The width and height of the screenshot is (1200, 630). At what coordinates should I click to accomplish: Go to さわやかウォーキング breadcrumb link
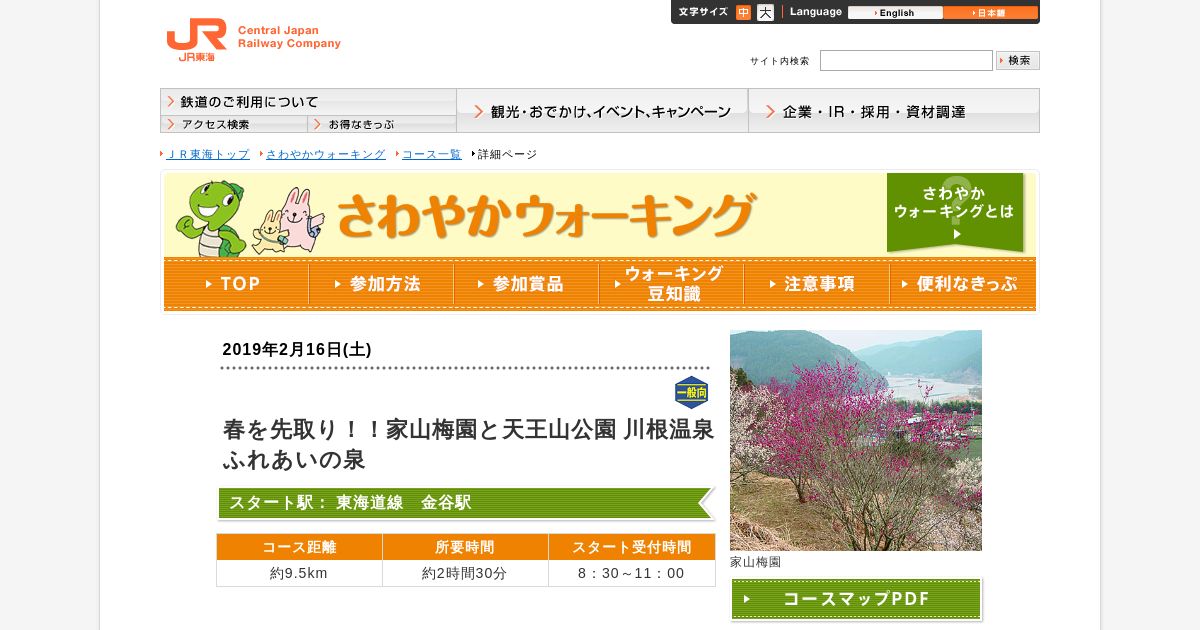pyautogui.click(x=325, y=154)
